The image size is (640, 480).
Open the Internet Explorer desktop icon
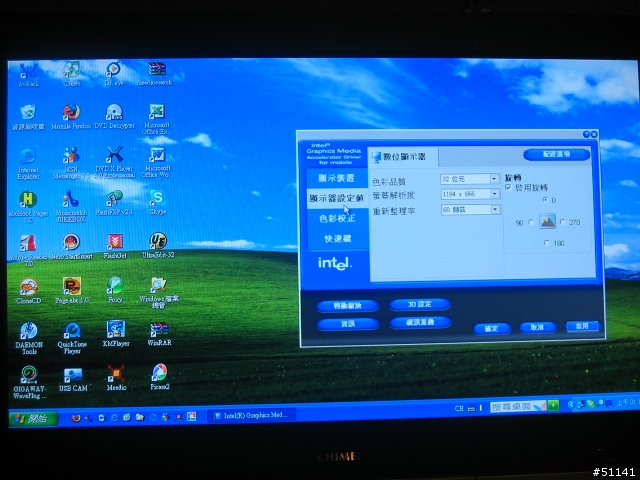coord(29,164)
